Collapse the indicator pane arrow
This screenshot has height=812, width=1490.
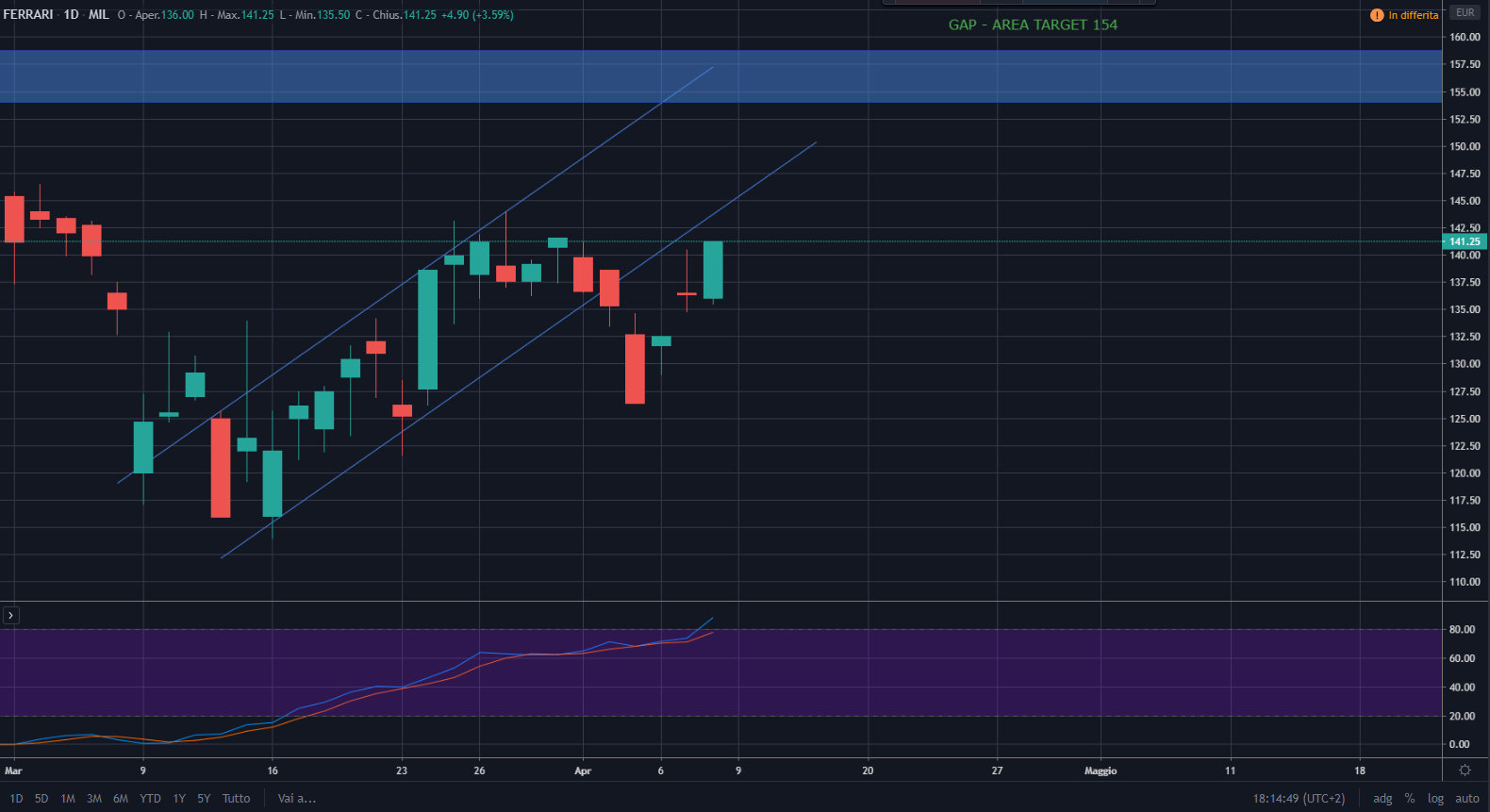coord(10,615)
